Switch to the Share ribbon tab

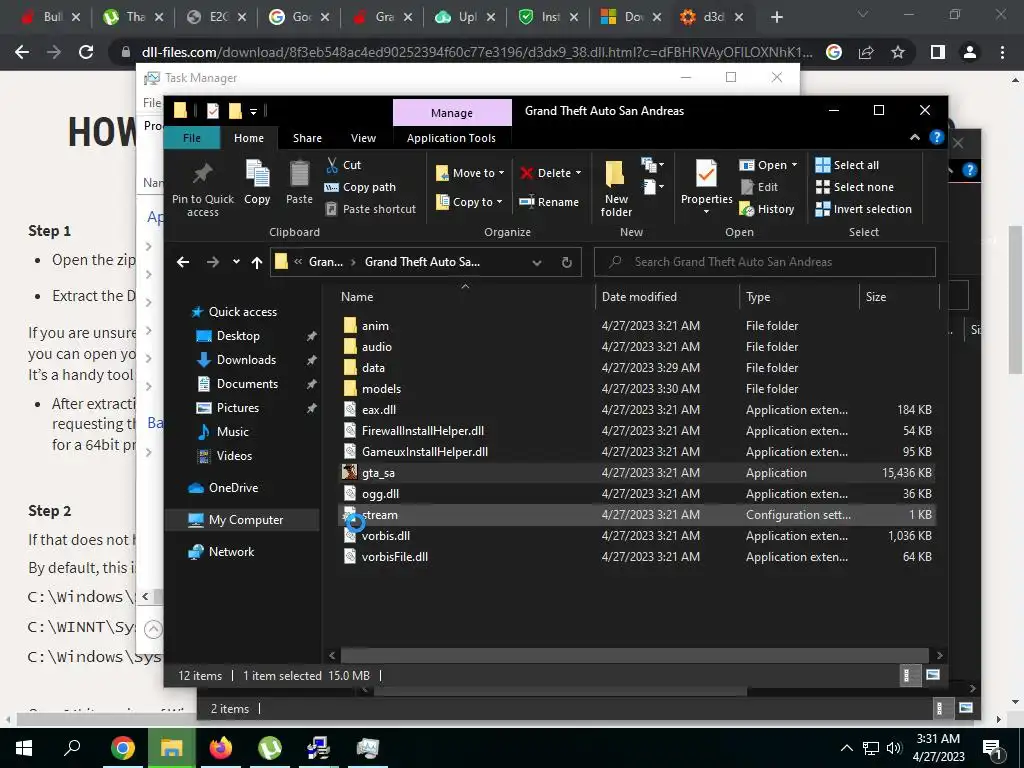(x=307, y=138)
